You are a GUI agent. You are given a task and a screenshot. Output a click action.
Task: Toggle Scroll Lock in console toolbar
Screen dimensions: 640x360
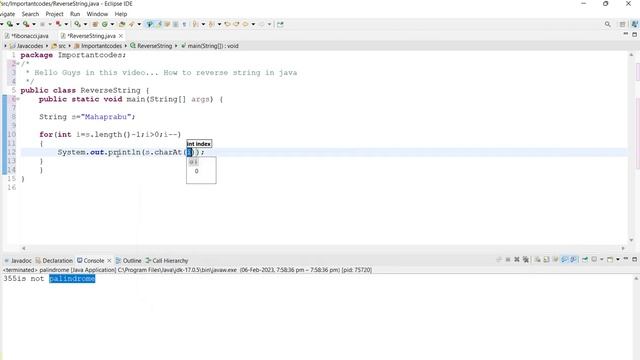pyautogui.click(x=547, y=260)
